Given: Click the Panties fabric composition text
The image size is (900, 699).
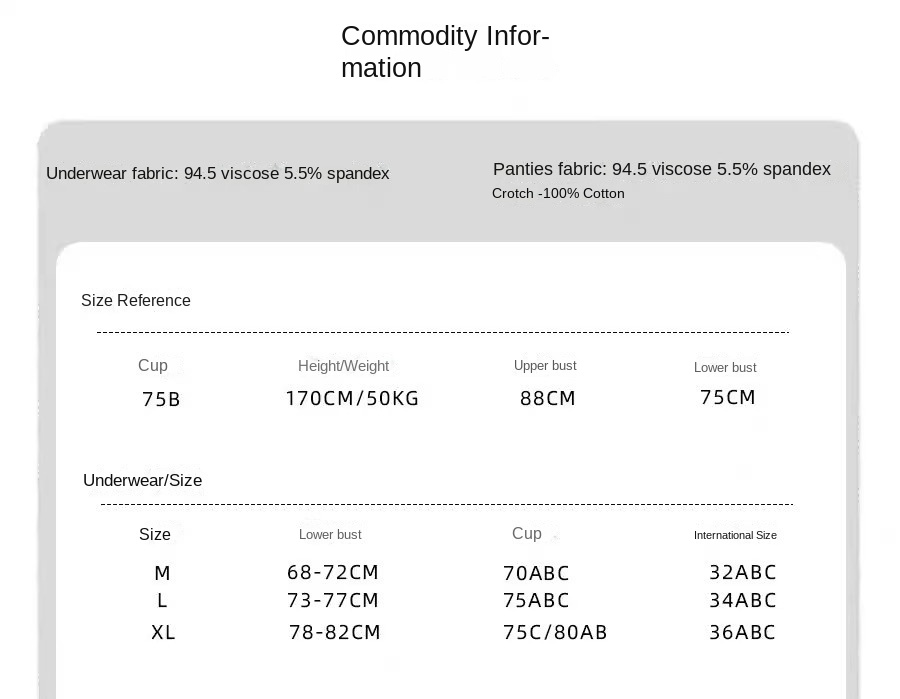Looking at the screenshot, I should 661,169.
